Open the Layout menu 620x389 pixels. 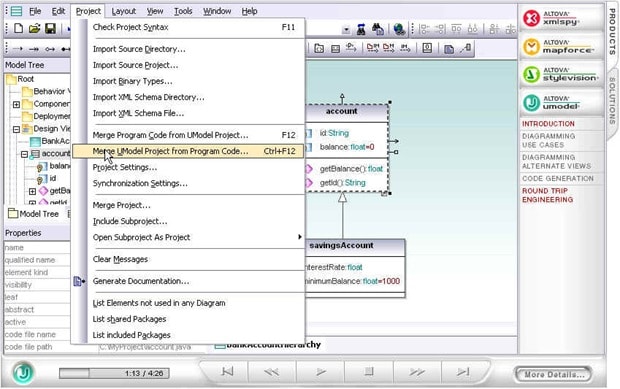pyautogui.click(x=123, y=11)
